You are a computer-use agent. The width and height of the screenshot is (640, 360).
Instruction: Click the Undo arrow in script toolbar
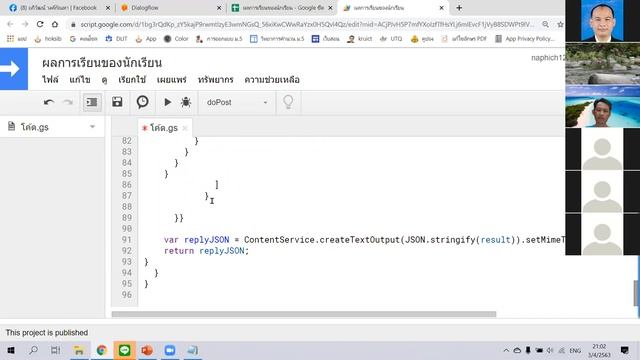[49, 102]
